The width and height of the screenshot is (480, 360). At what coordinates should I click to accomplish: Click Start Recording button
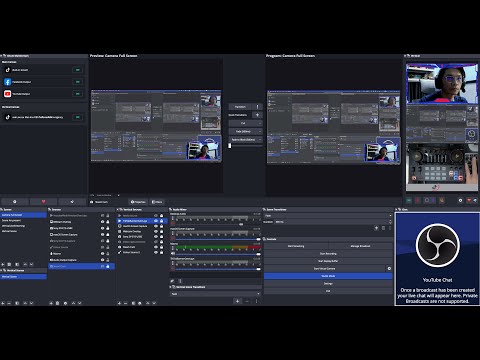(x=328, y=253)
